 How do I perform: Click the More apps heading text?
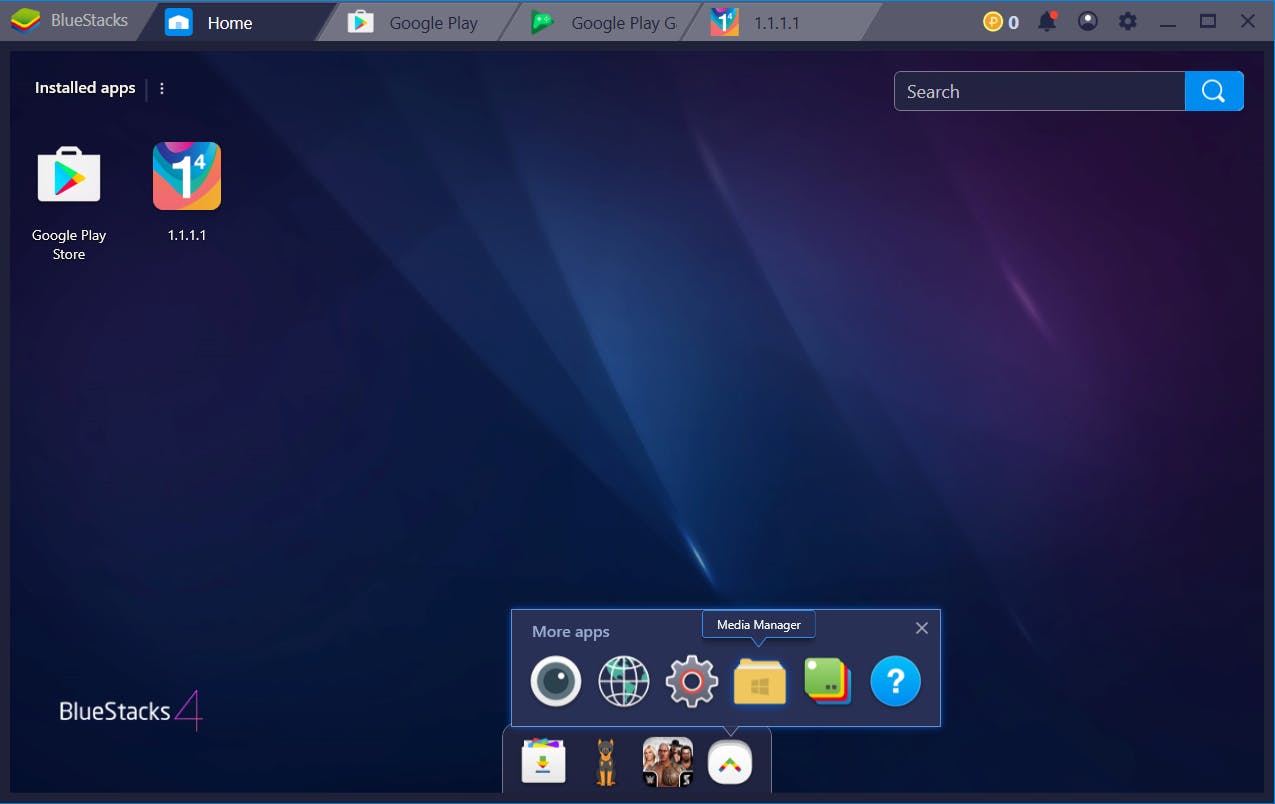[570, 632]
